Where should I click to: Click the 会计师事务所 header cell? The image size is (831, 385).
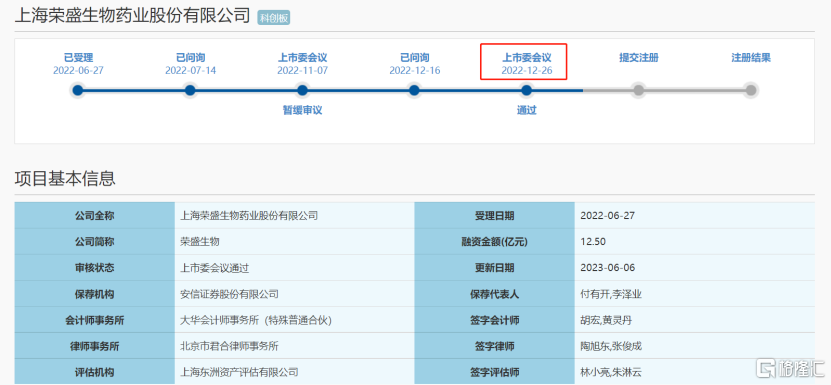point(94,320)
